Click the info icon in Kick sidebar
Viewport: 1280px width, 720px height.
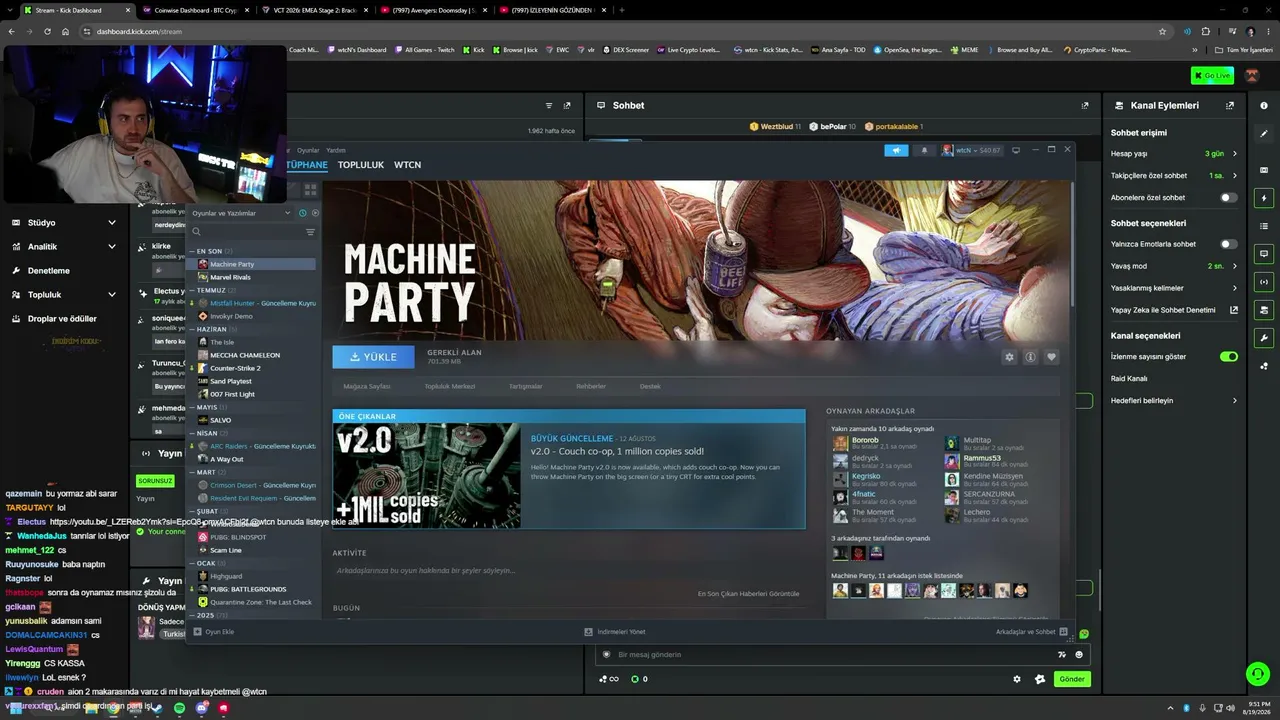(1264, 105)
